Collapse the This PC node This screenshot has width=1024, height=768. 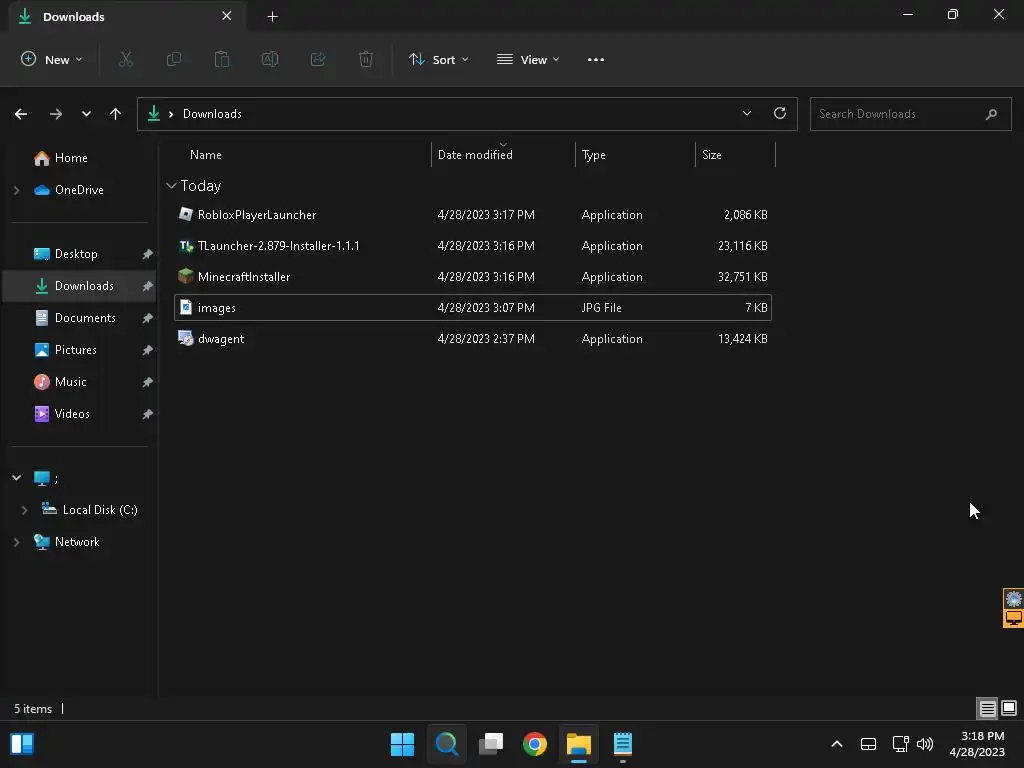click(x=16, y=478)
